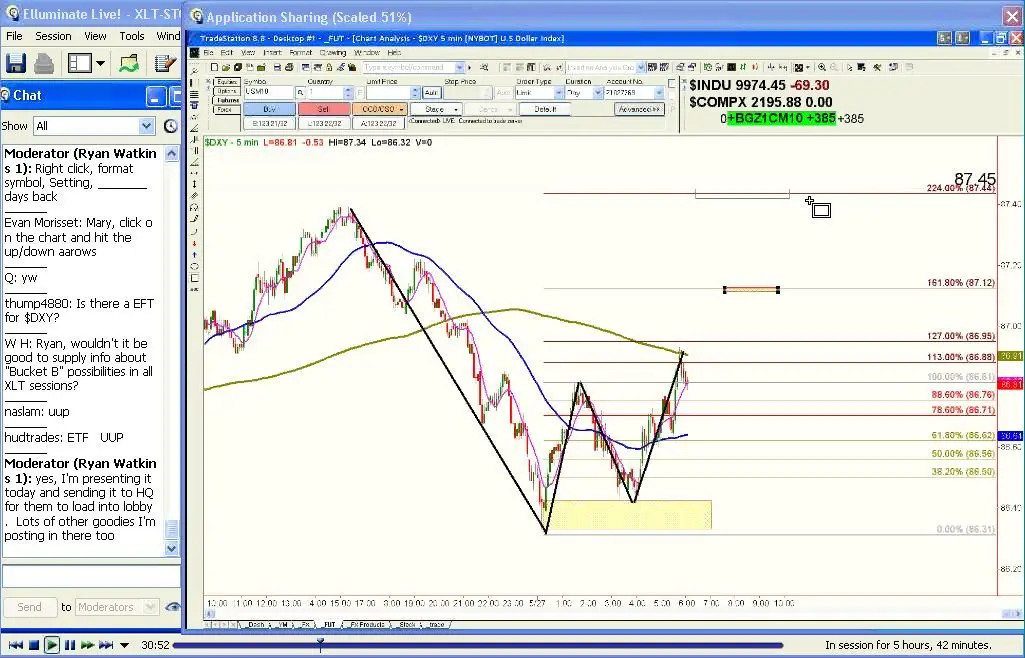Click the Quantity stepper arrows
The image size is (1025, 658).
(348, 93)
